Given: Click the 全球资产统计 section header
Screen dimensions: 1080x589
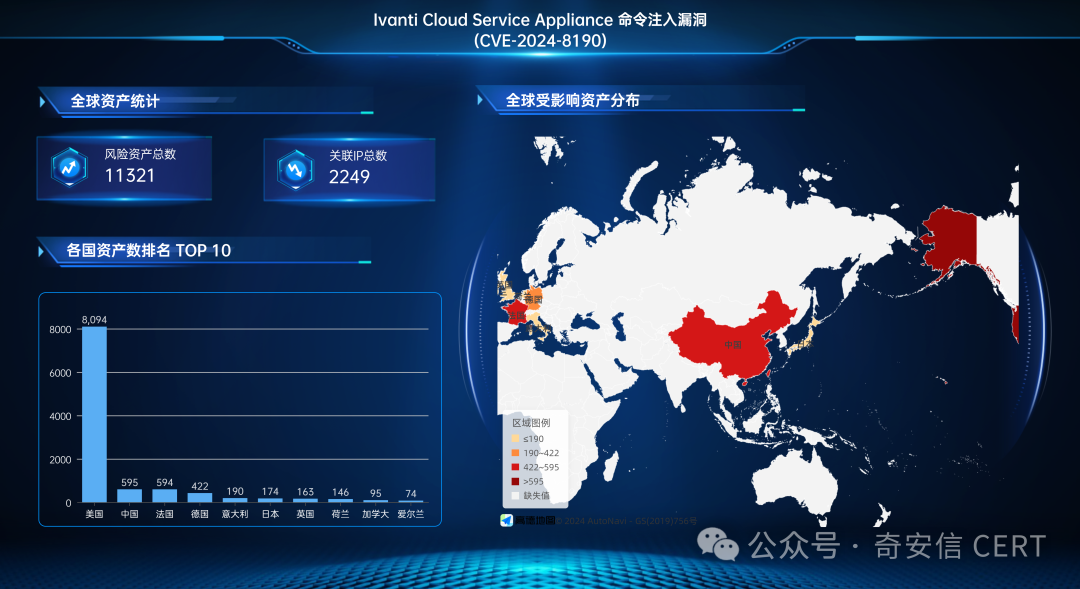Looking at the screenshot, I should (x=115, y=101).
